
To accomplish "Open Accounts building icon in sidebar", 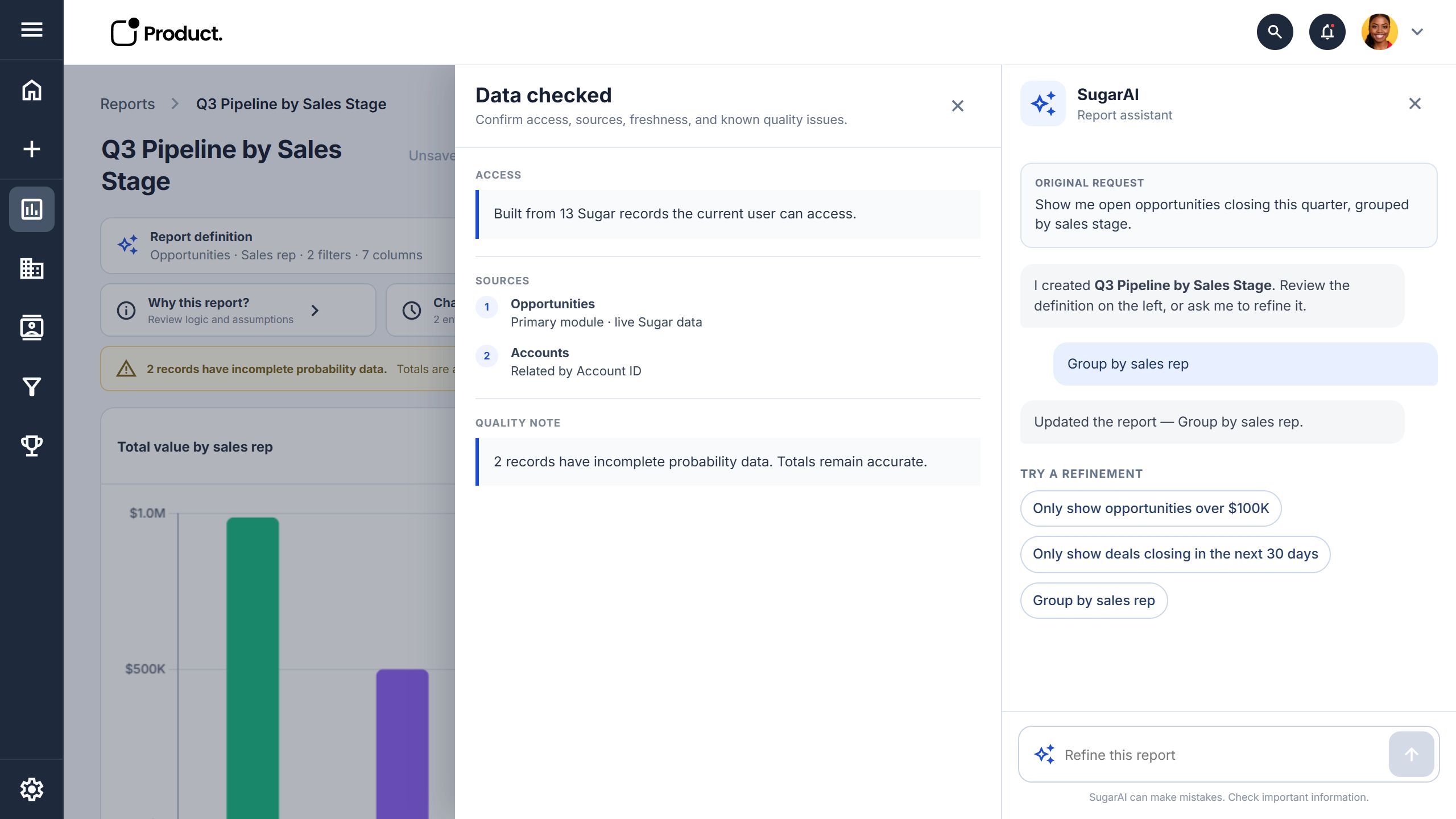I will [x=32, y=268].
